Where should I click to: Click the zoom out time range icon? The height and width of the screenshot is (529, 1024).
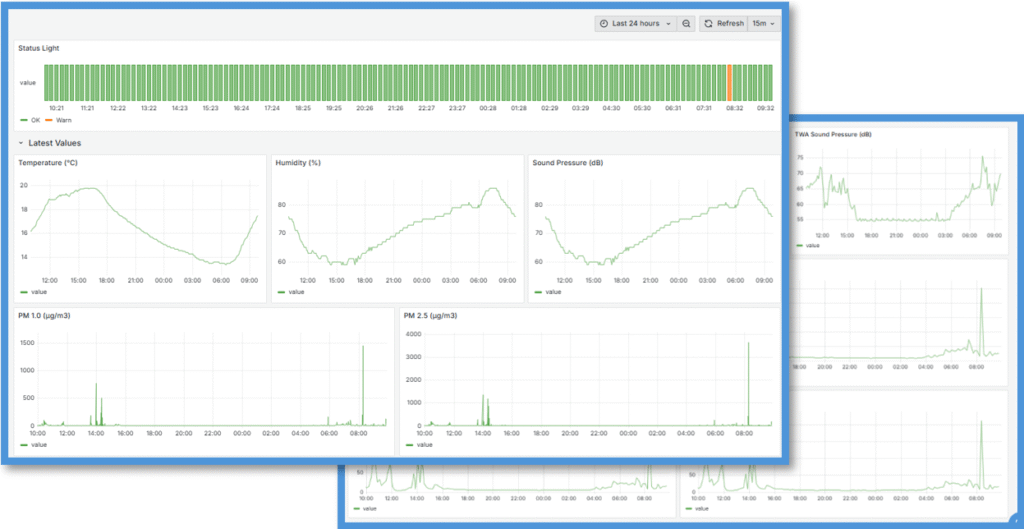click(x=686, y=24)
